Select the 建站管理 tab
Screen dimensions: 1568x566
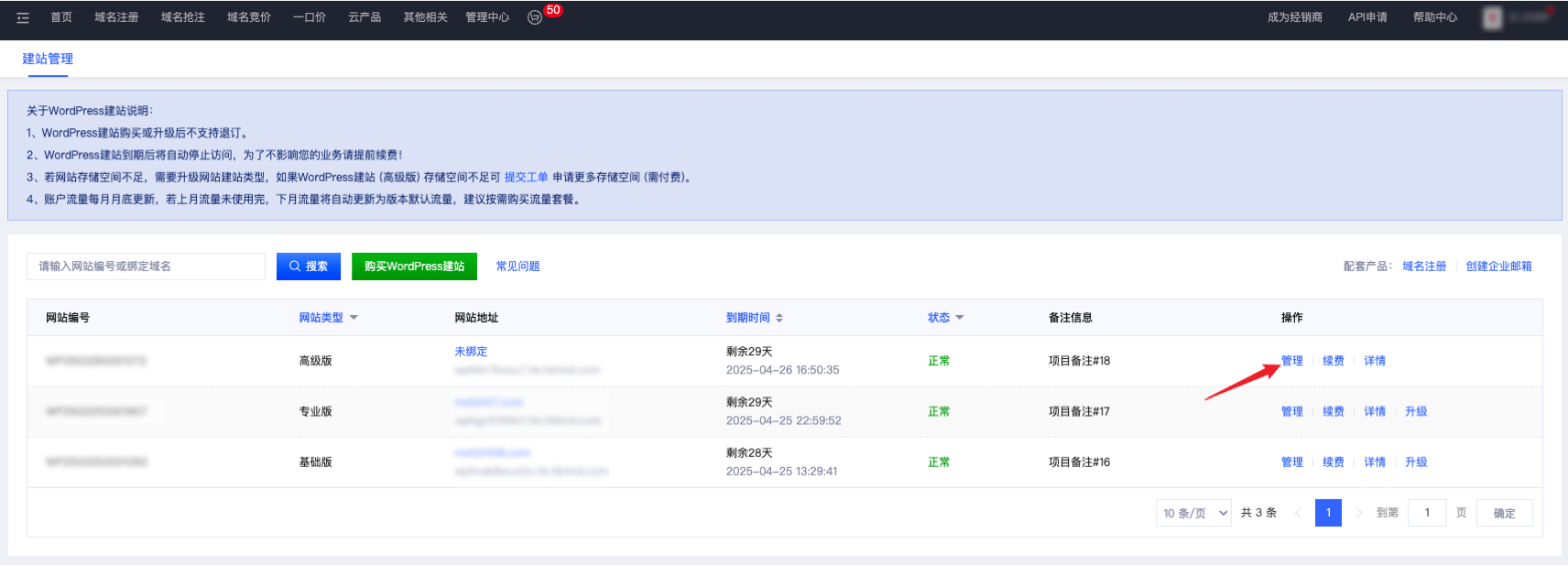pyautogui.click(x=48, y=59)
